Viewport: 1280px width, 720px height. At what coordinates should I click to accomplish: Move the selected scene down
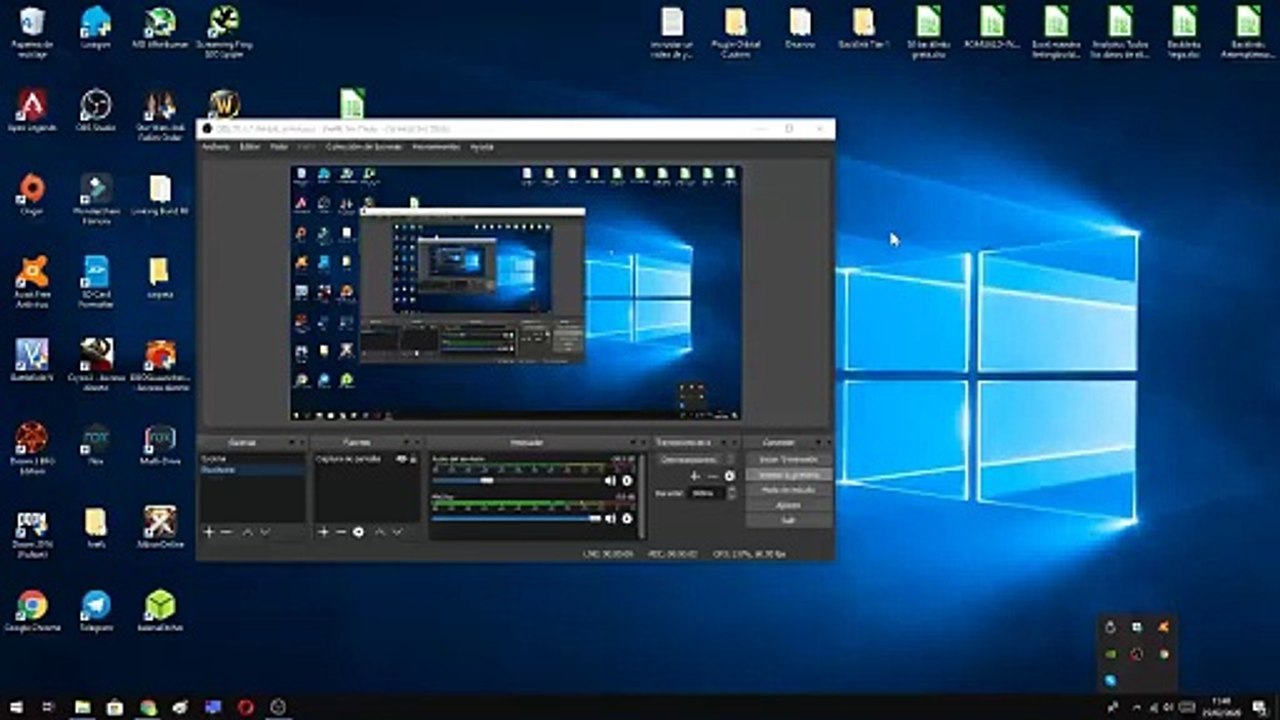(x=265, y=532)
